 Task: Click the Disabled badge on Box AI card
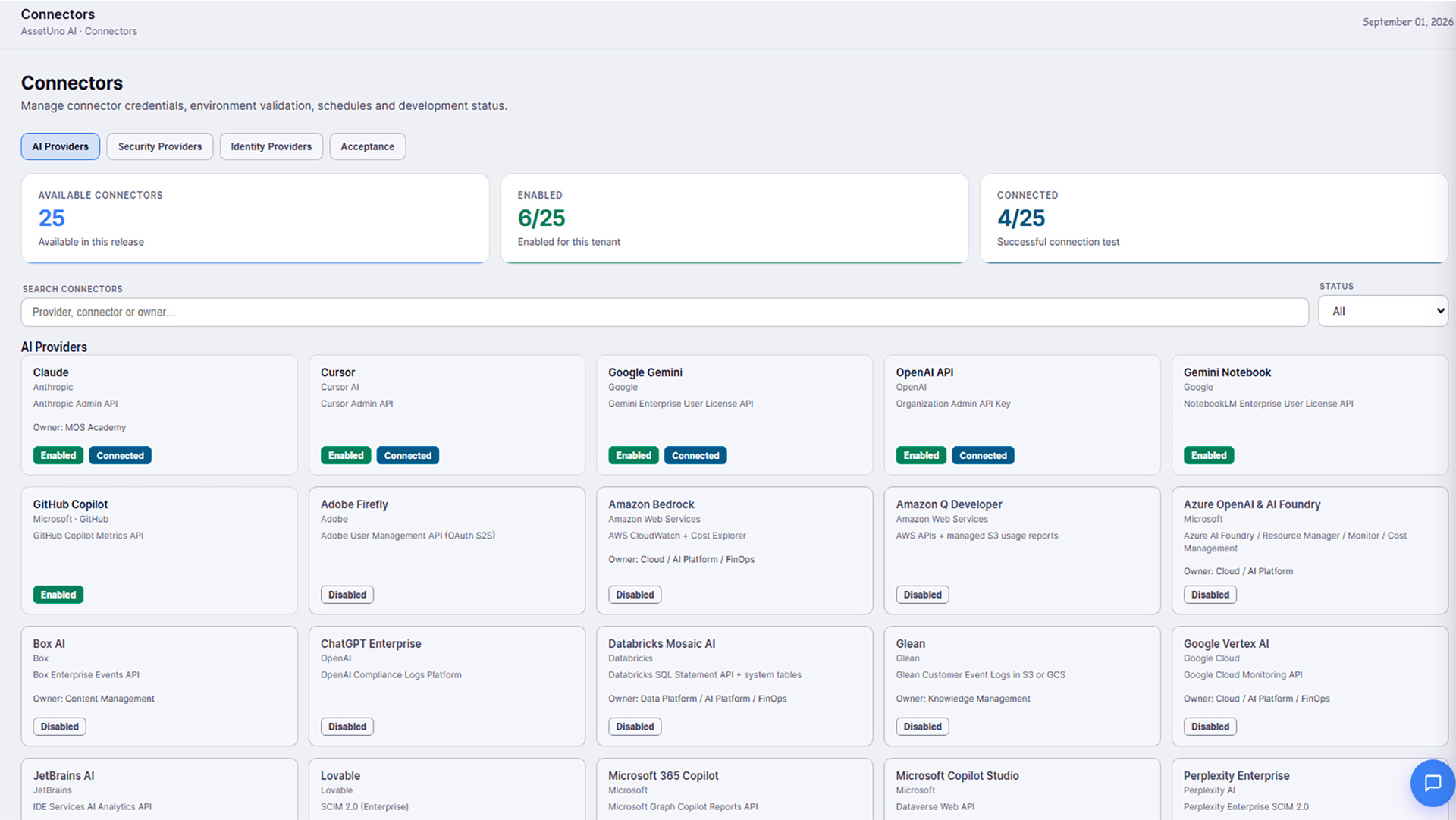[60, 727]
